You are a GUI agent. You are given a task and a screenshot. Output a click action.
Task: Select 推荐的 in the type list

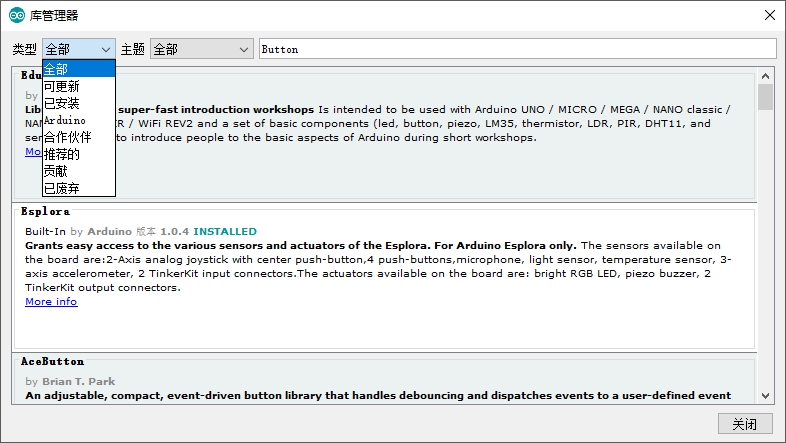tap(79, 154)
